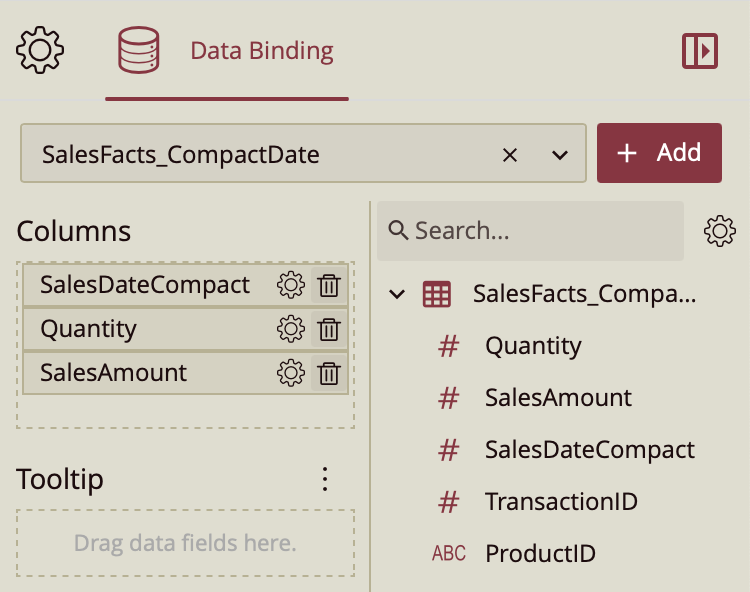Click the Add button
Screen dimensions: 750x592
click(659, 153)
